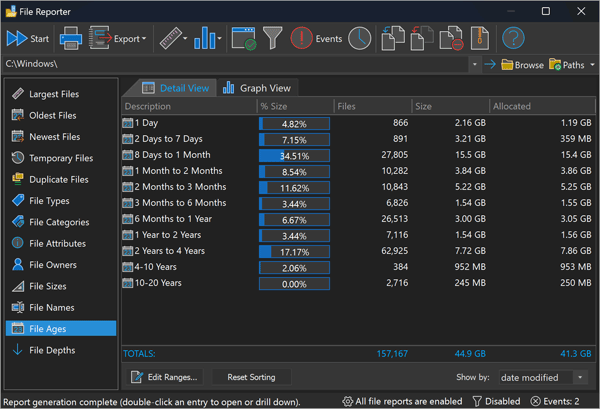Image resolution: width=600 pixels, height=409 pixels.
Task: Click the 34.51% size bar
Action: tap(294, 156)
